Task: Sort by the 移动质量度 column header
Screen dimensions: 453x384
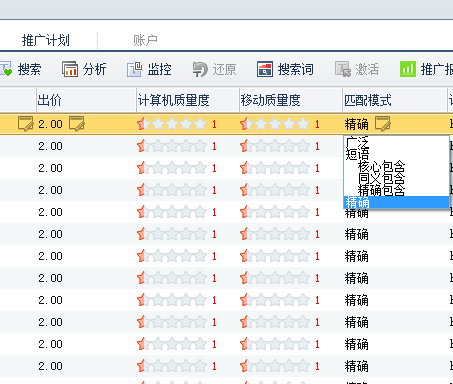Action: (x=291, y=100)
